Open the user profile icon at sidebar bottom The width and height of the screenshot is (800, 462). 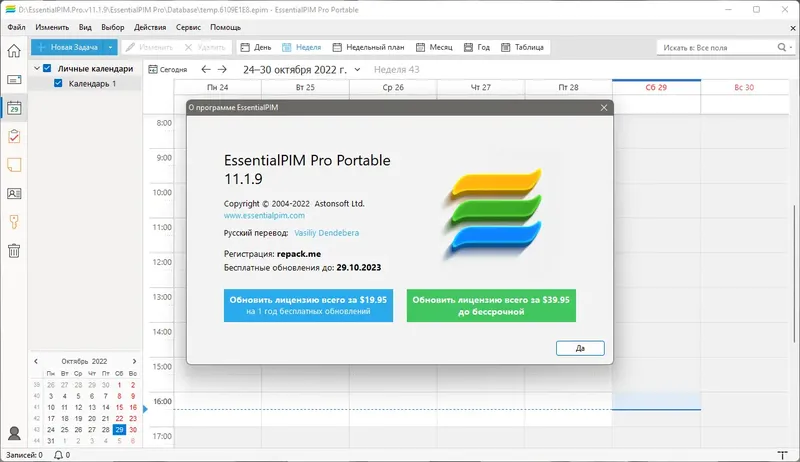tap(14, 433)
